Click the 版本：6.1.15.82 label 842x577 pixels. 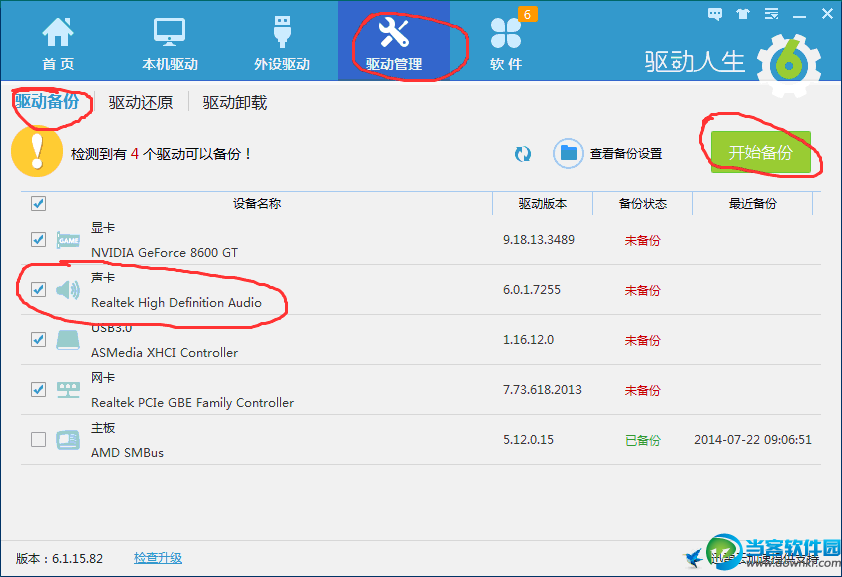coord(59,558)
